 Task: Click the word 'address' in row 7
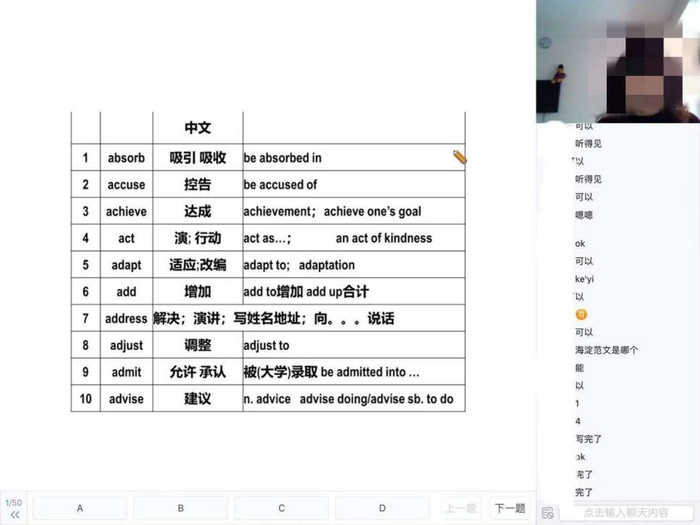pyautogui.click(x=126, y=318)
